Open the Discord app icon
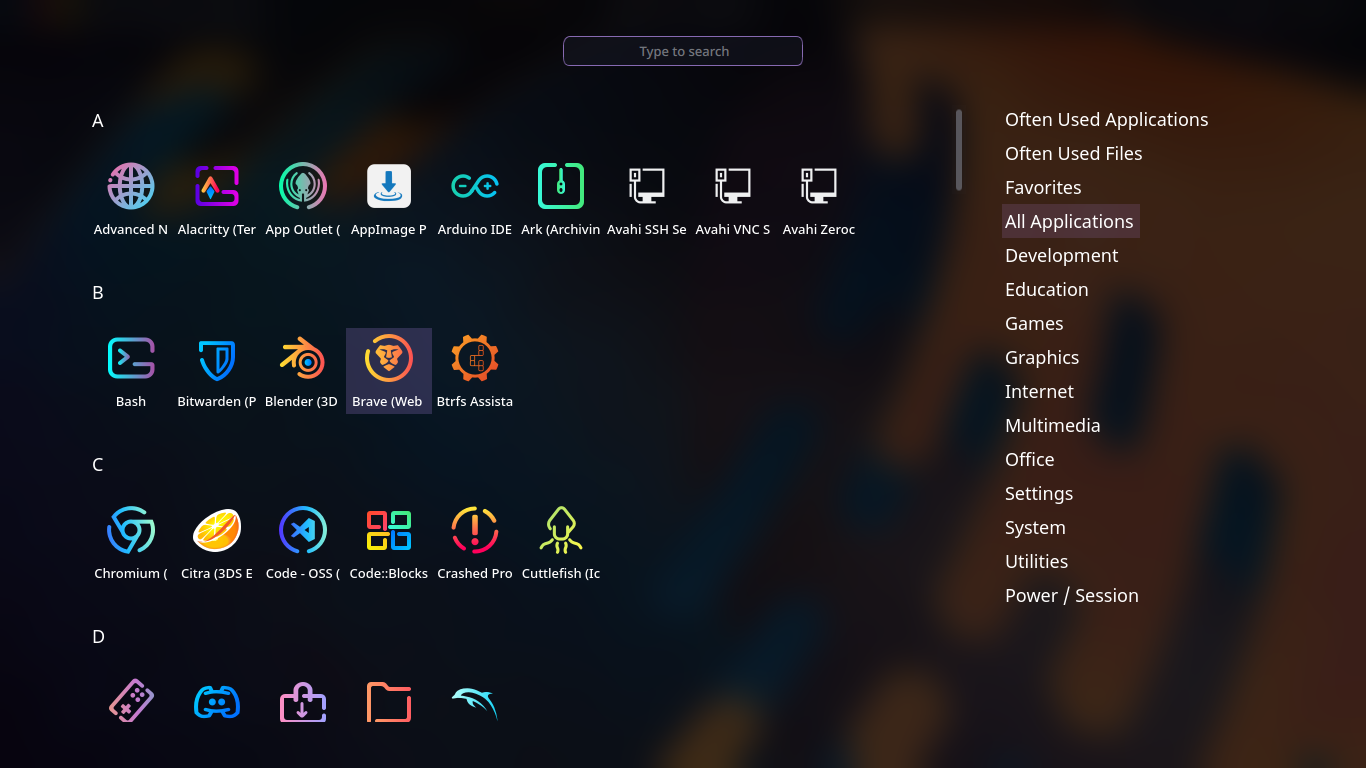The height and width of the screenshot is (768, 1366). [x=216, y=702]
